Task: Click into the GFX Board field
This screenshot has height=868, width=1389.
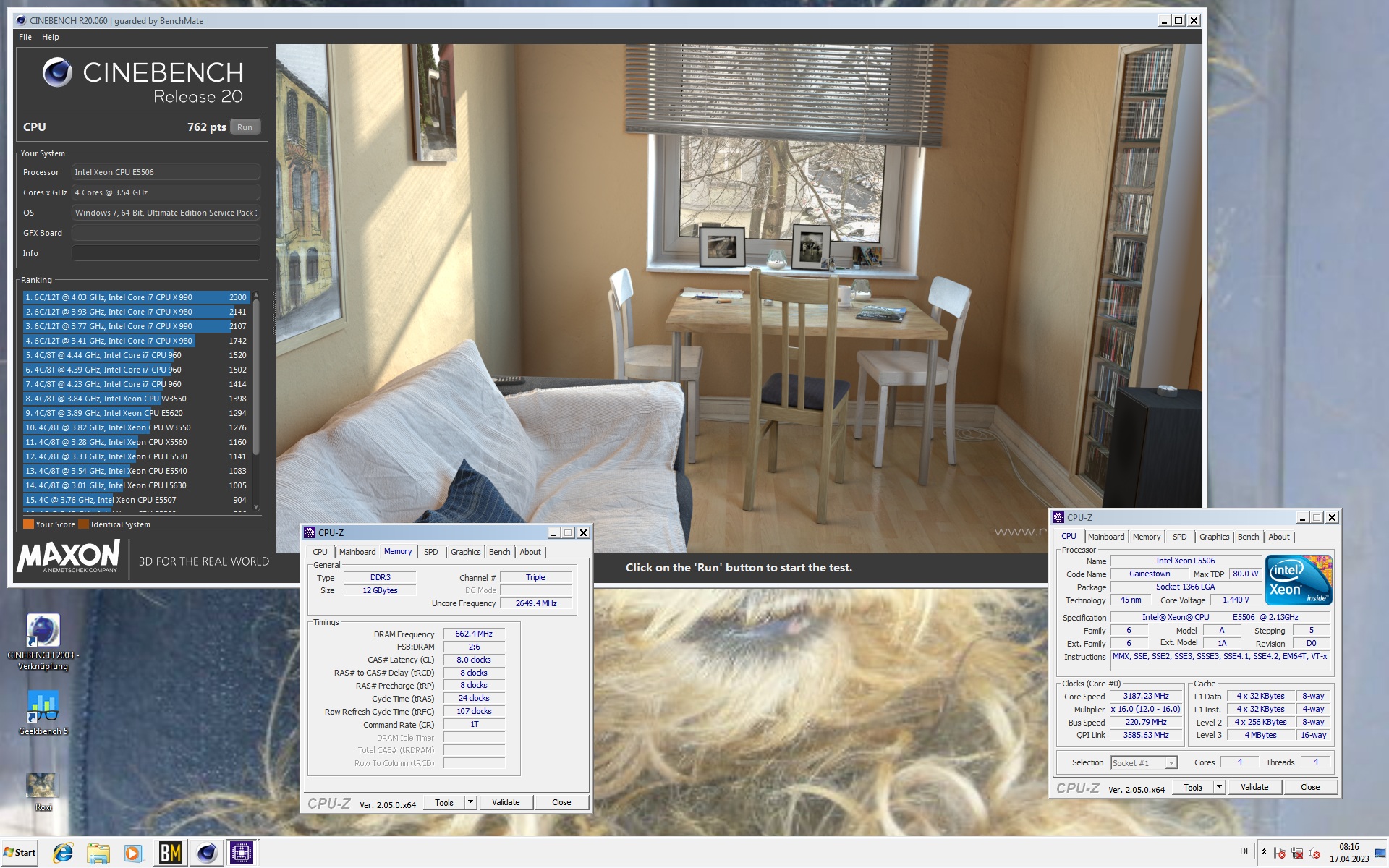Action: [x=166, y=233]
